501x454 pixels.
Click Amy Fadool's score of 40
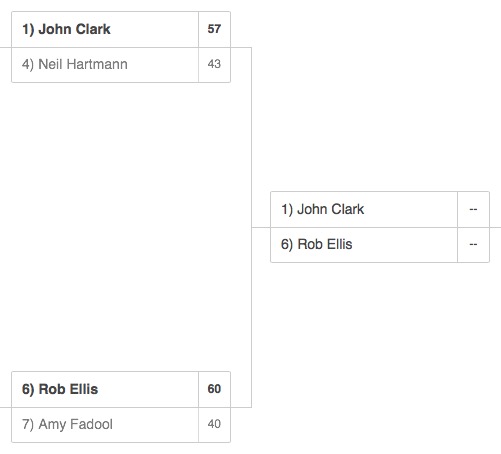(x=214, y=424)
